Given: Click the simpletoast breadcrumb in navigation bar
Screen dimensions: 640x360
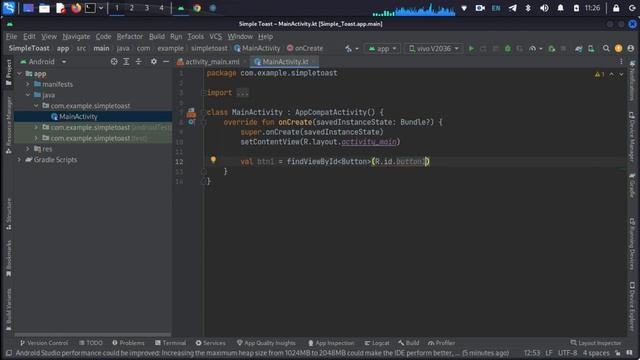Looking at the screenshot, I should click(209, 49).
